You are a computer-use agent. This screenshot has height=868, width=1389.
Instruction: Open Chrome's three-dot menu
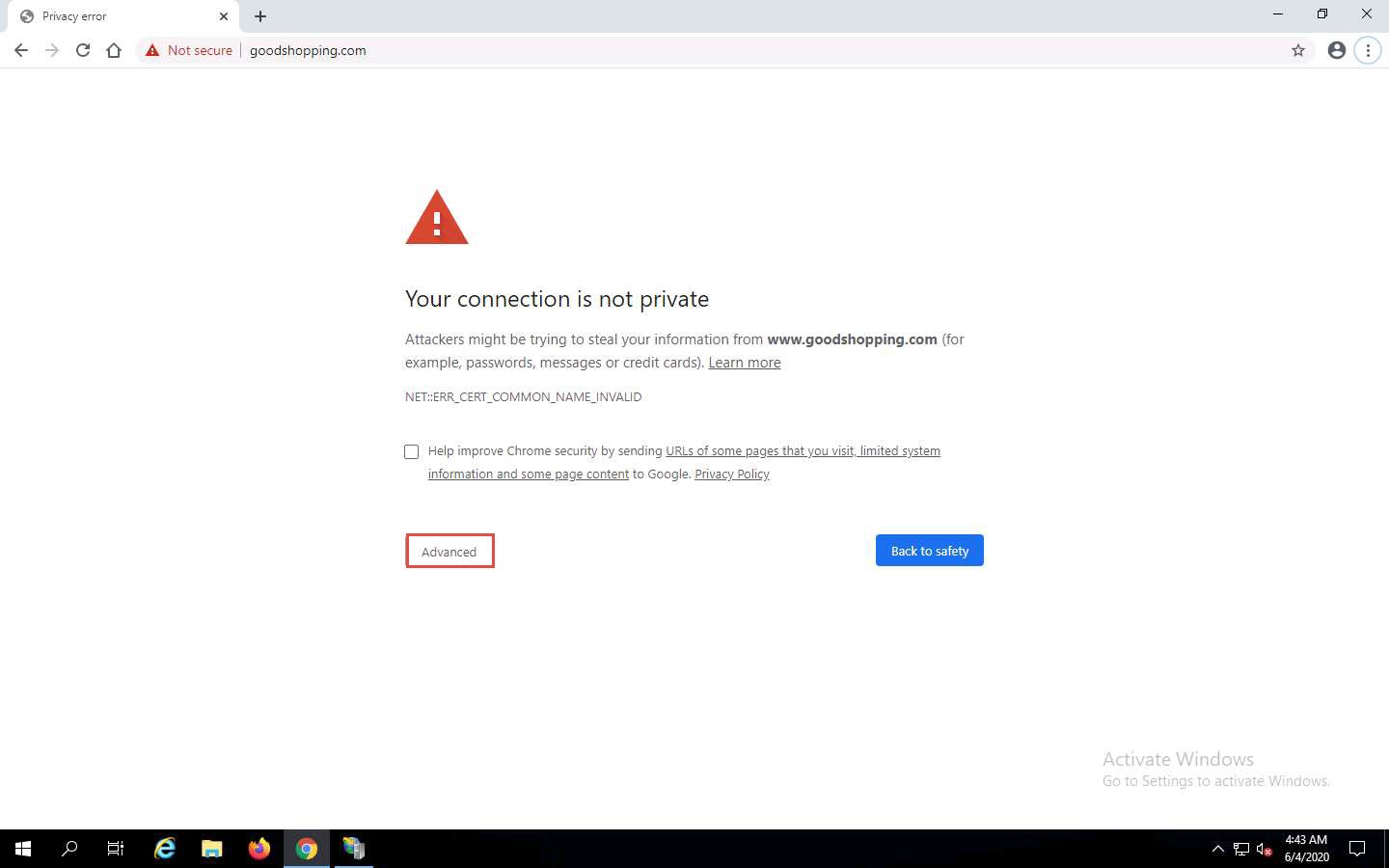point(1368,50)
